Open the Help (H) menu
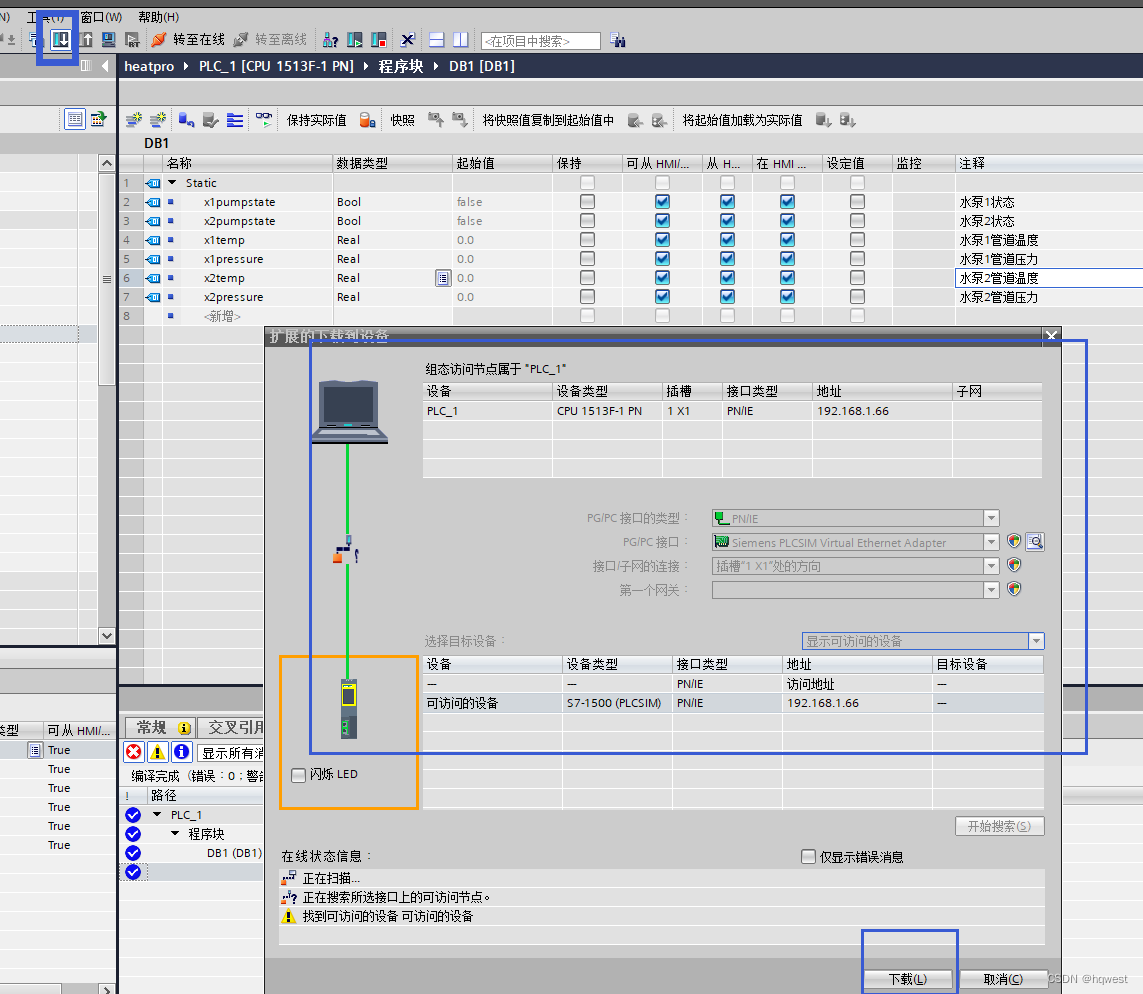Image resolution: width=1143 pixels, height=994 pixels. pos(158,17)
